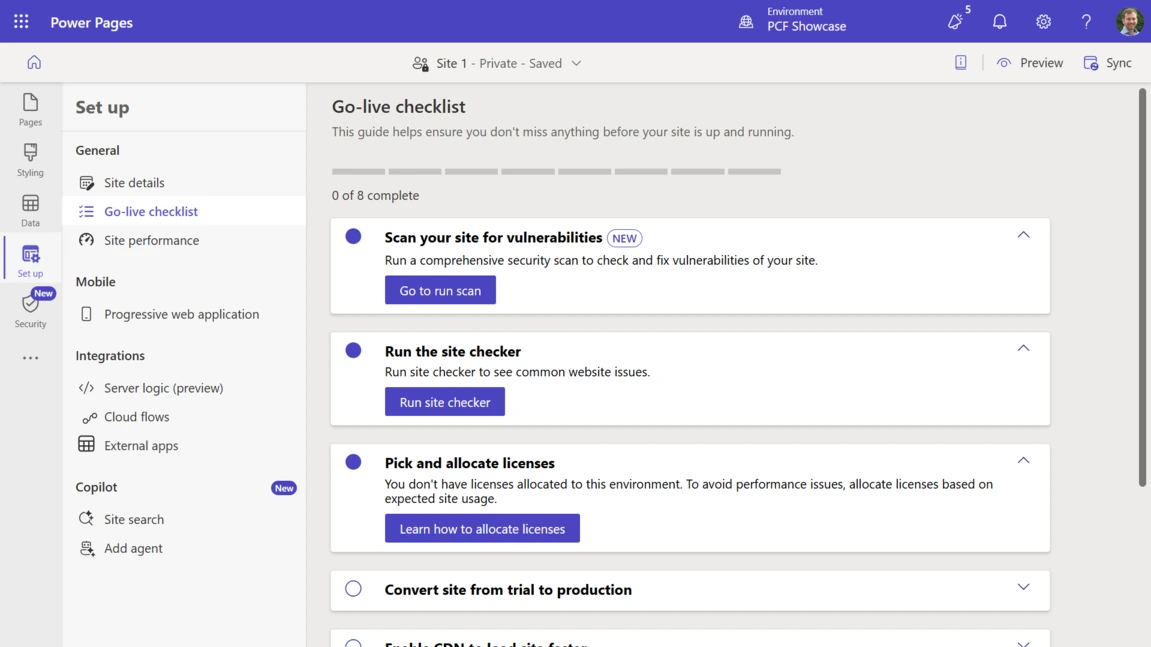Click Learn how to allocate licenses

click(482, 528)
